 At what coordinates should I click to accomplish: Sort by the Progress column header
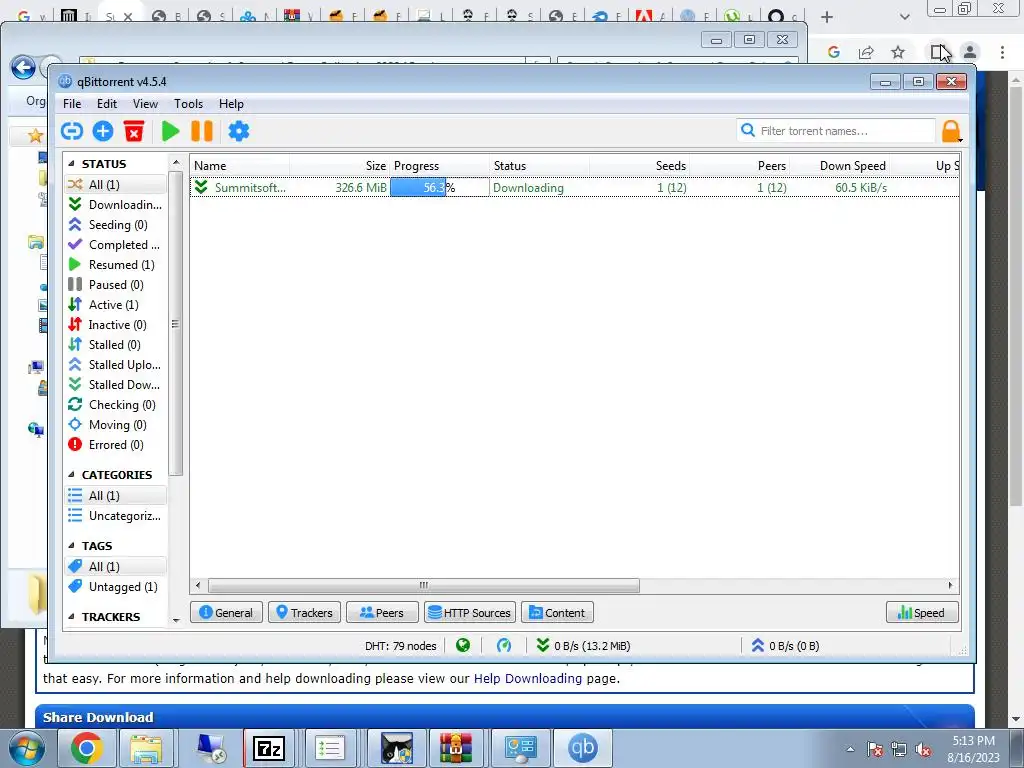pyautogui.click(x=440, y=166)
